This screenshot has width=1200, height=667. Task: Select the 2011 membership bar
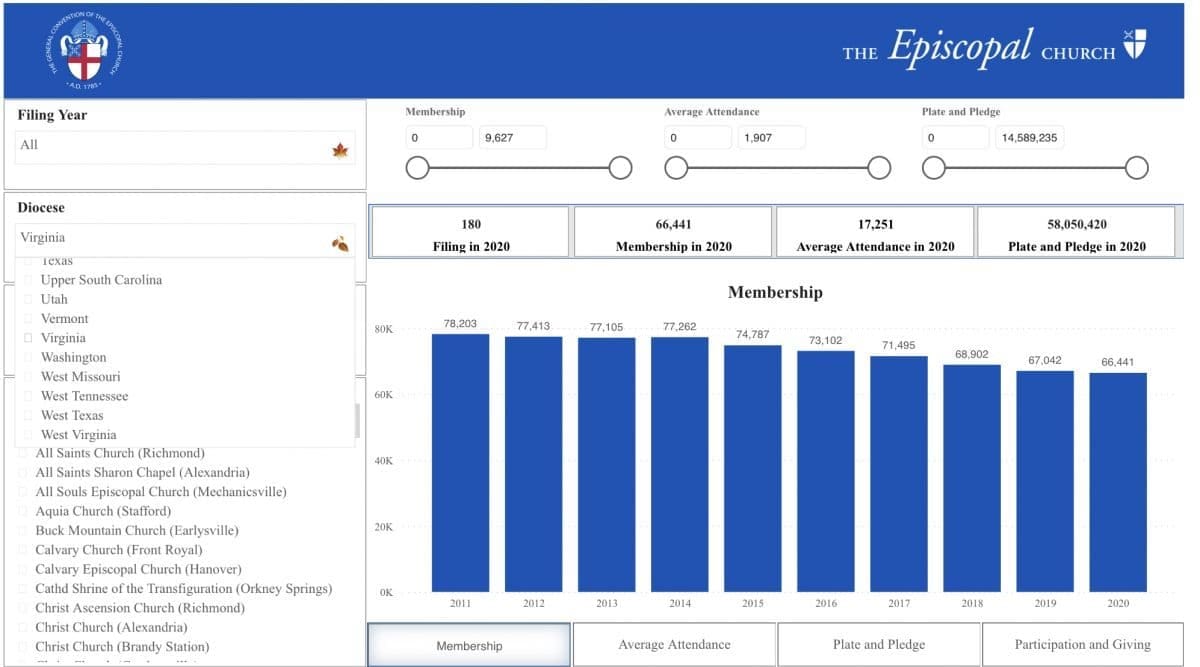coord(461,463)
